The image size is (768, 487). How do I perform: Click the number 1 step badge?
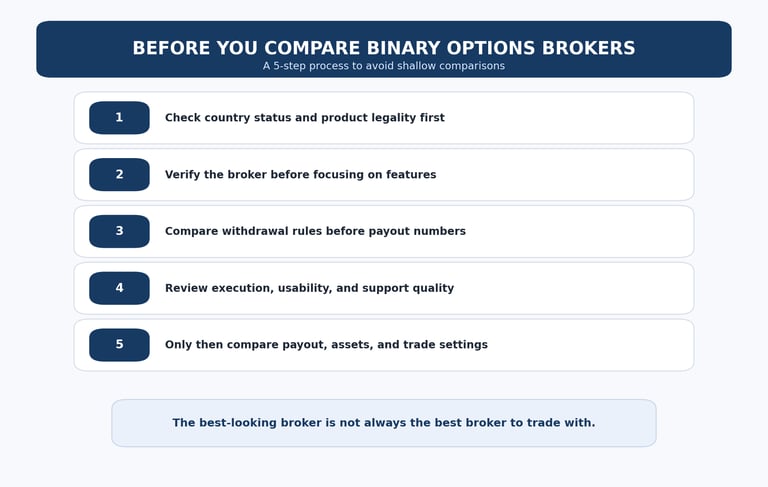(x=119, y=118)
